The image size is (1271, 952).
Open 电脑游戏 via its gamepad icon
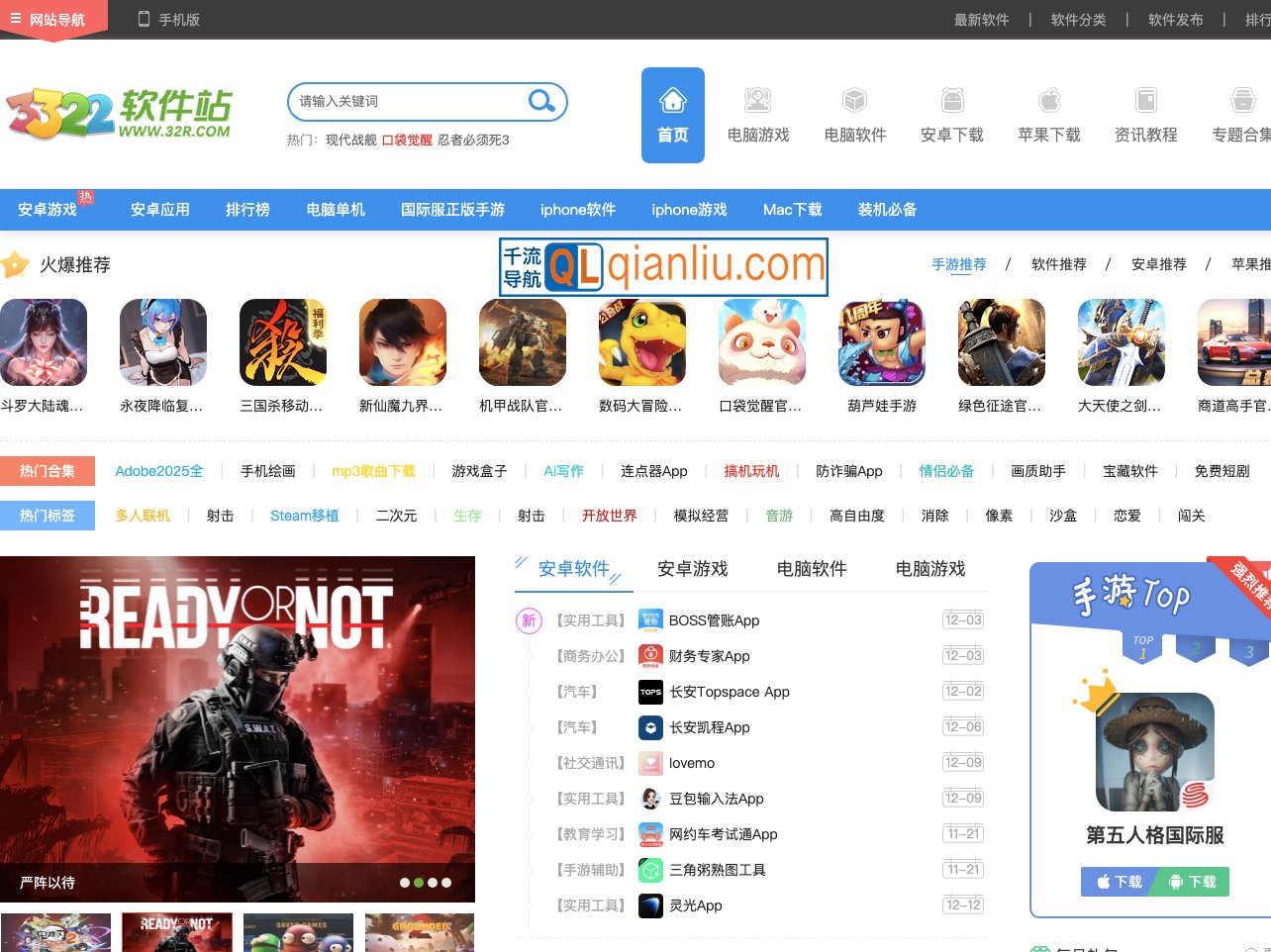757,99
